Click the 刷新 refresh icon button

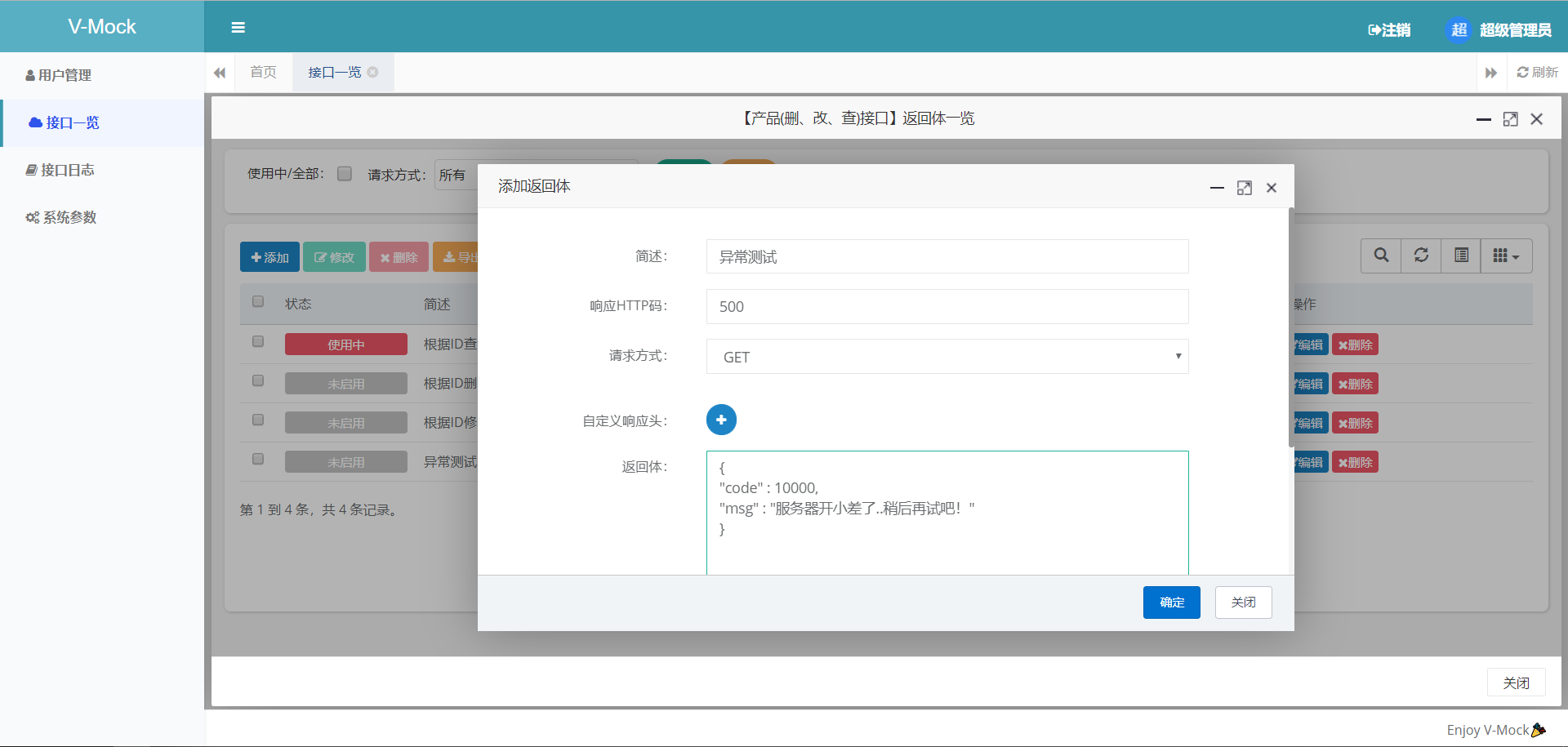coord(1538,73)
